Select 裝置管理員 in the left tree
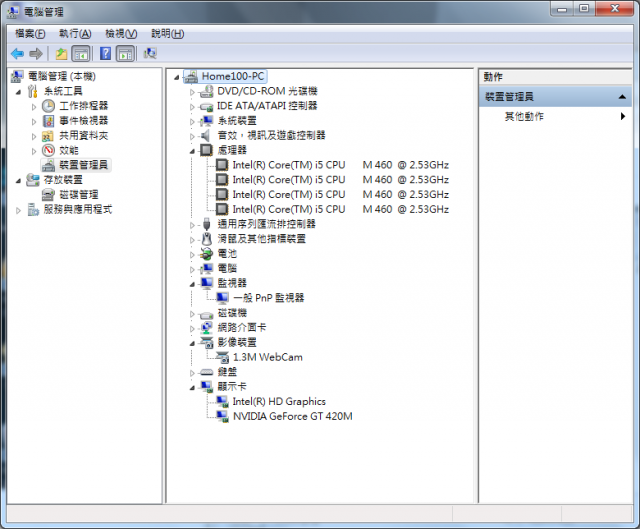Screen dimensions: 640x529 [83, 165]
